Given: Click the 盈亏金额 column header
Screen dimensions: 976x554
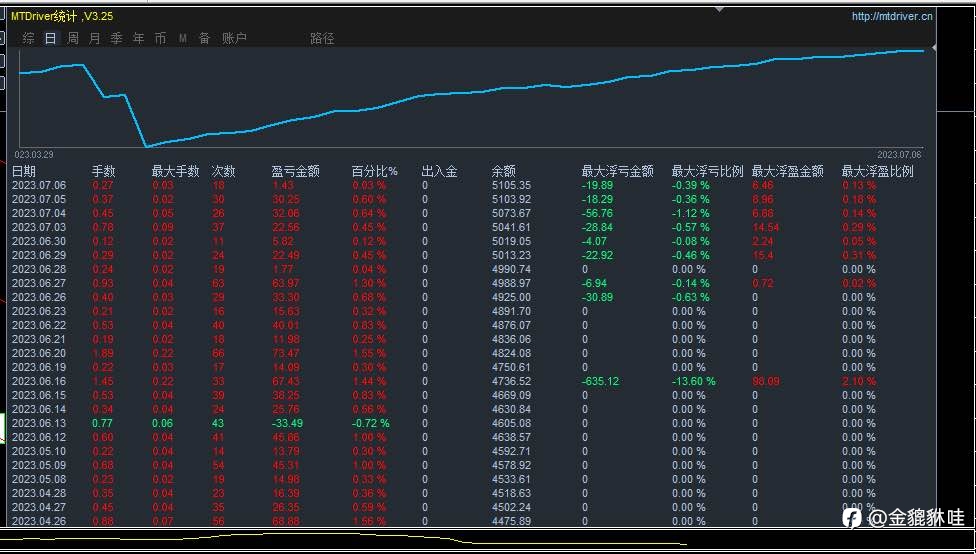Looking at the screenshot, I should point(296,171).
